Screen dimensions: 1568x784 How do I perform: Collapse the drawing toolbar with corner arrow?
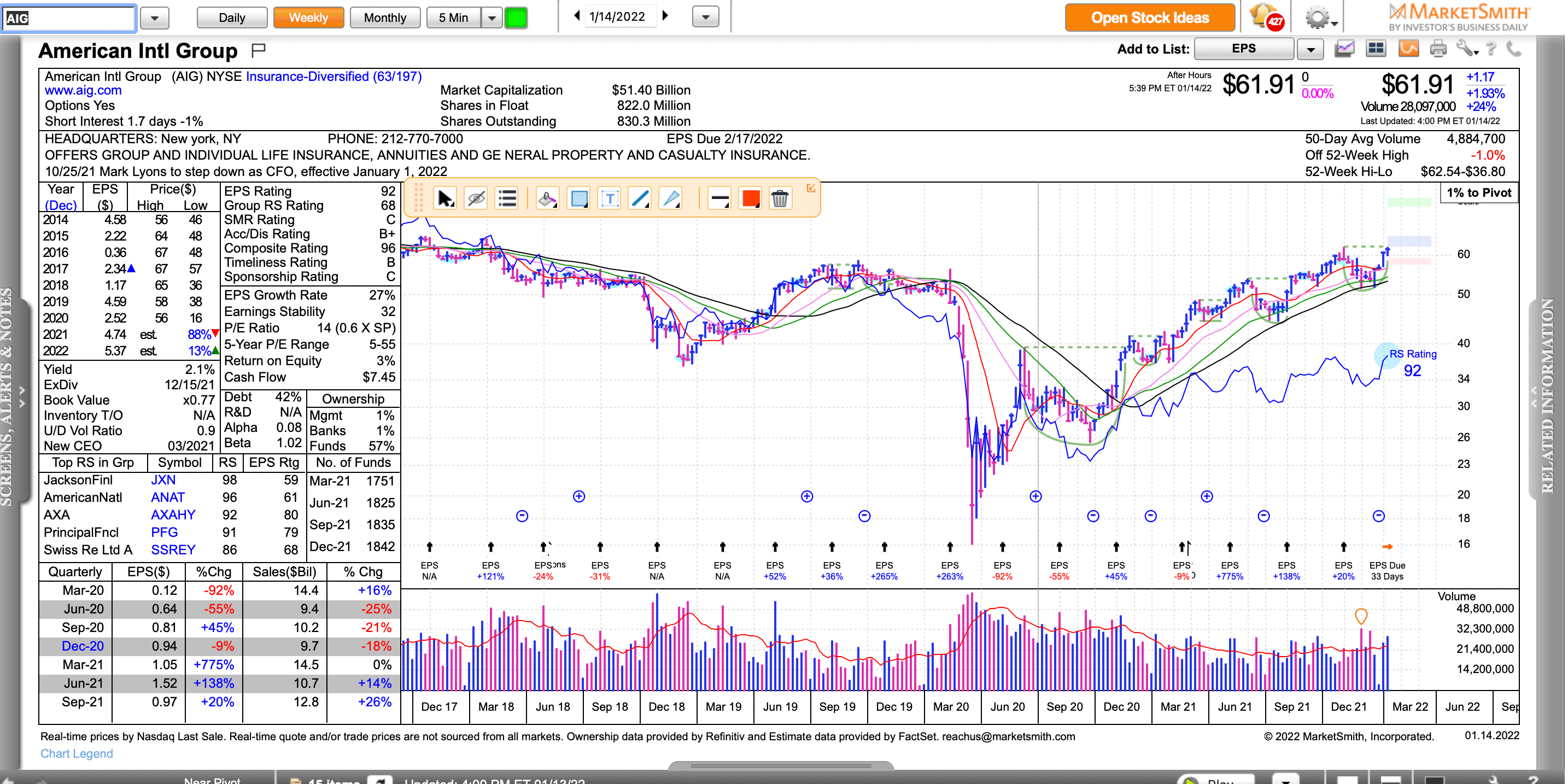pyautogui.click(x=811, y=188)
